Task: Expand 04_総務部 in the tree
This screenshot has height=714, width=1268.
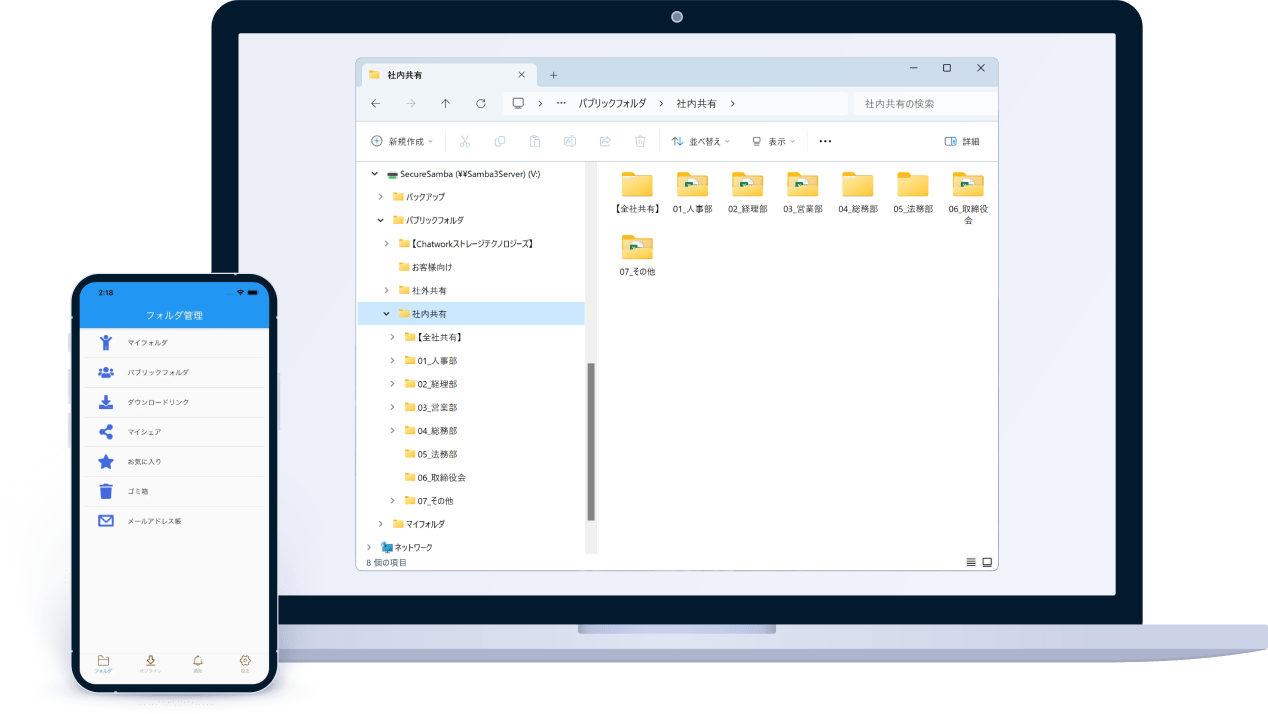Action: point(393,430)
